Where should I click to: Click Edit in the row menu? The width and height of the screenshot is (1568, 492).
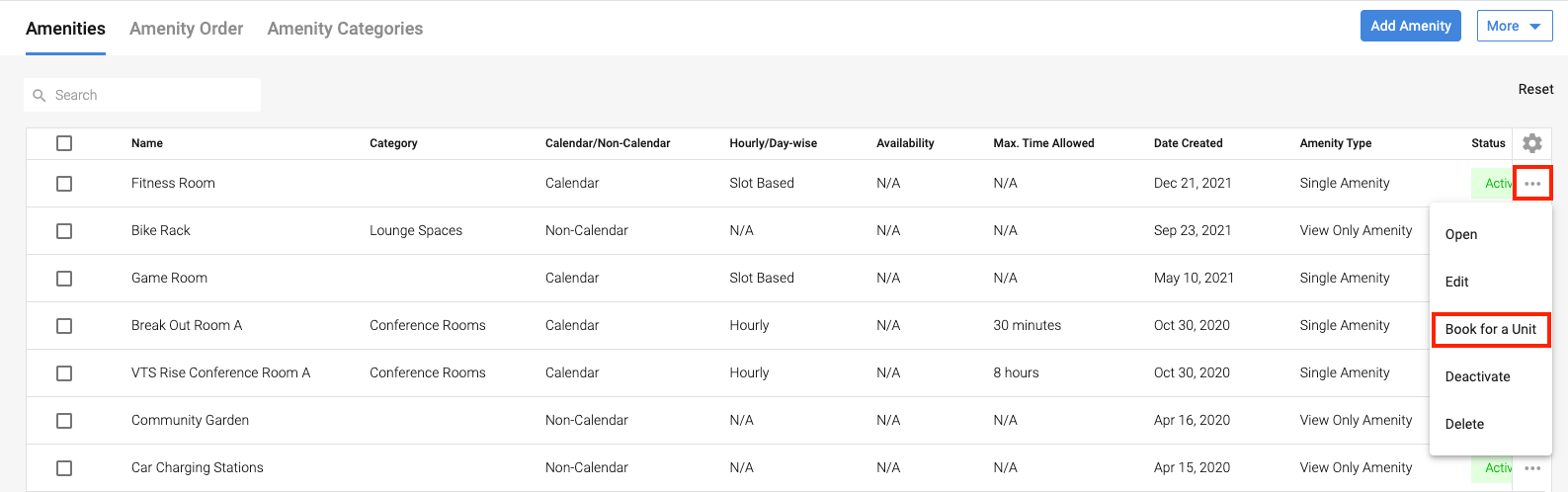coord(1456,282)
